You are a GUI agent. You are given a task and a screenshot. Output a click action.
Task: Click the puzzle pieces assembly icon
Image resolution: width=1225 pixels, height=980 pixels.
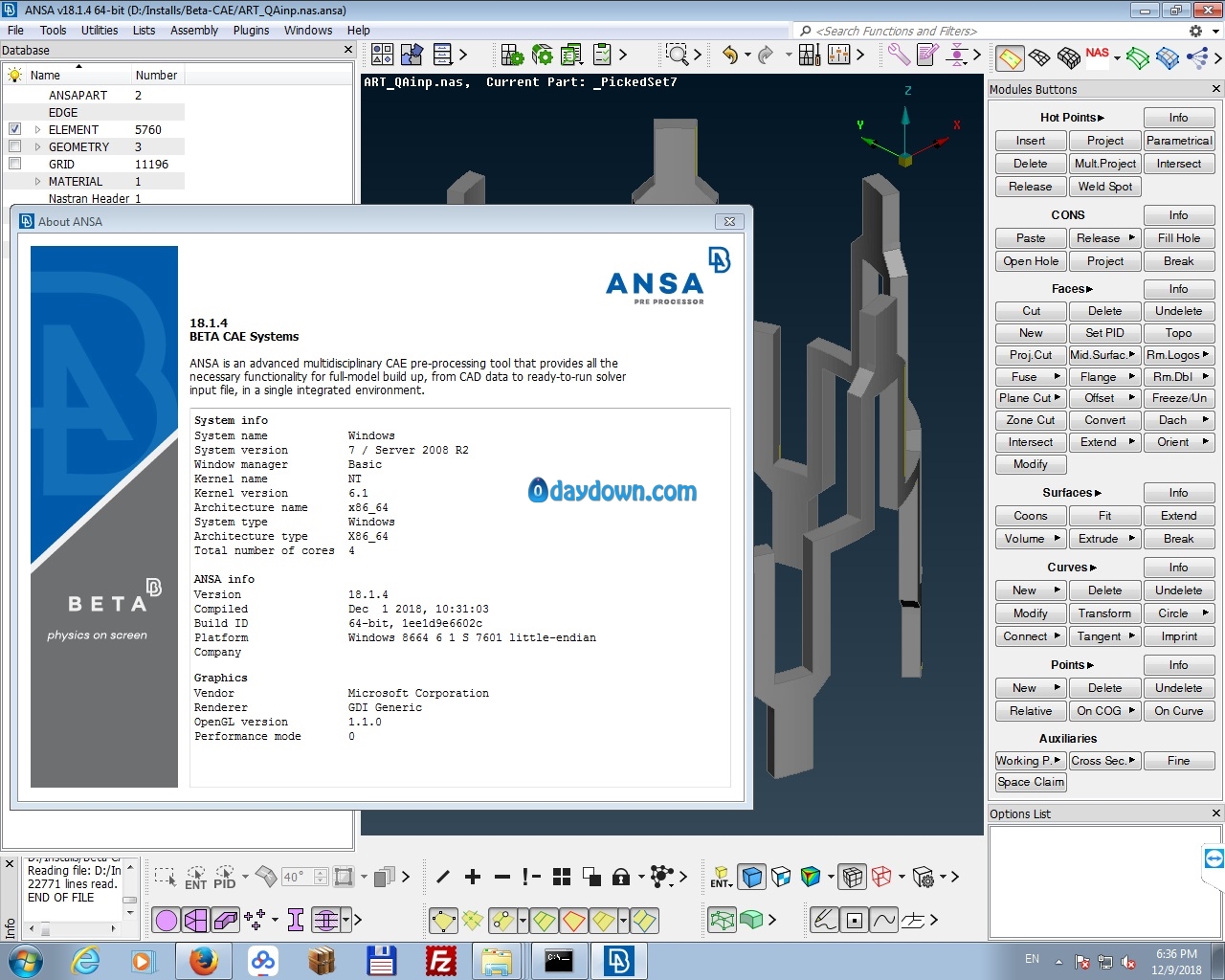tap(412, 55)
